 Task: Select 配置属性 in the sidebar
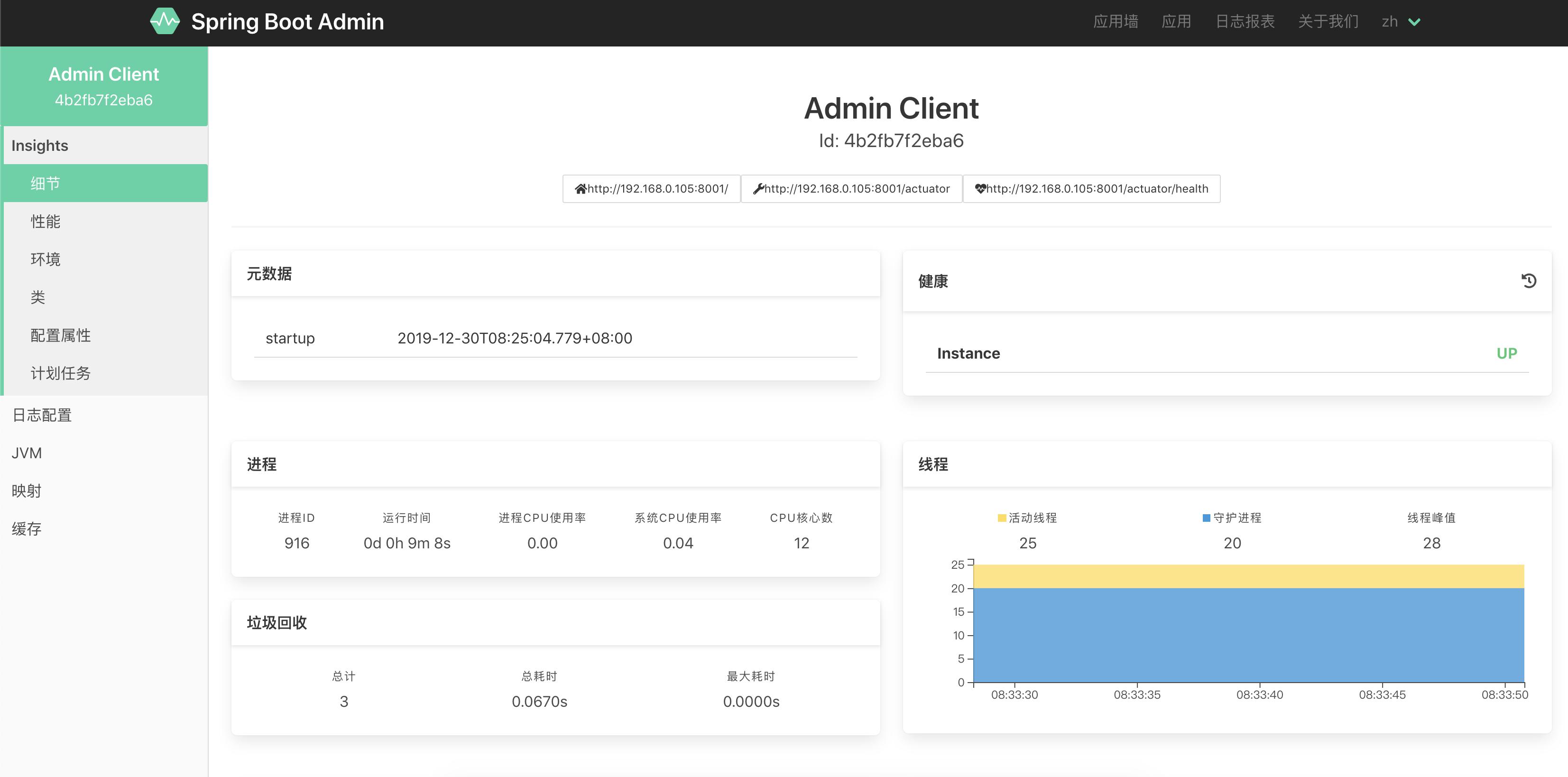point(61,335)
